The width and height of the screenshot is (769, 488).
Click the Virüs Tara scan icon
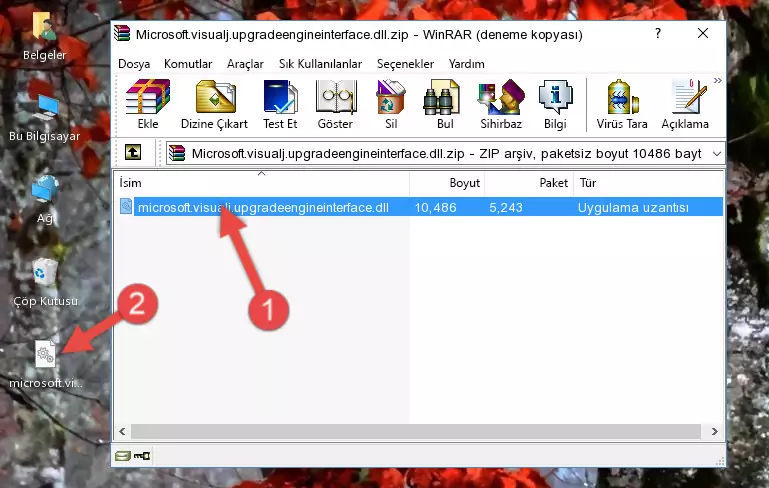(x=622, y=104)
